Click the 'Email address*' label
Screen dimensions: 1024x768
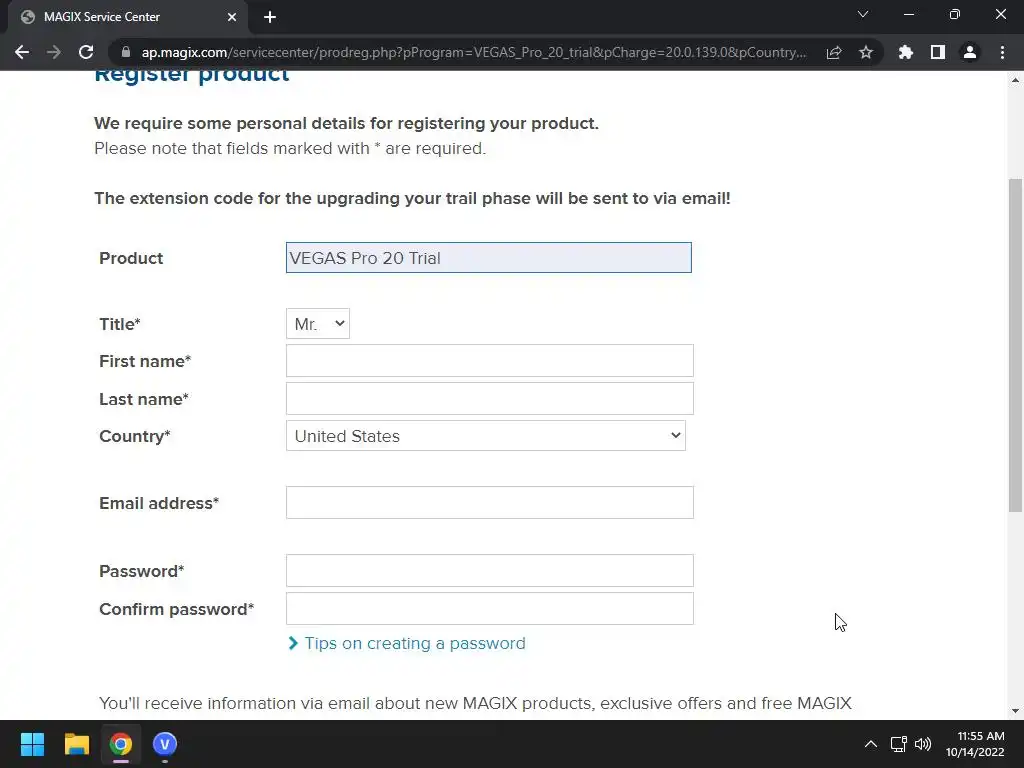[x=159, y=504]
